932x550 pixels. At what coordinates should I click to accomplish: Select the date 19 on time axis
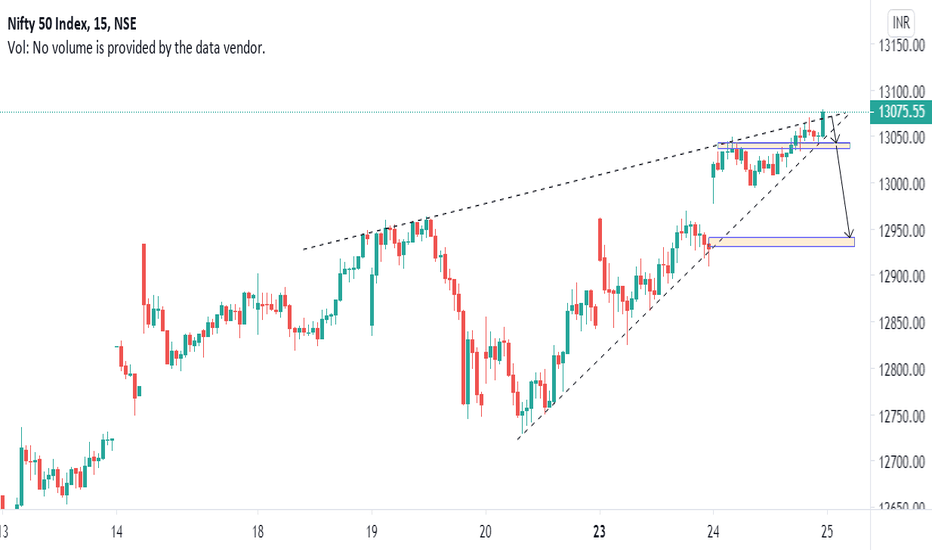pos(371,531)
